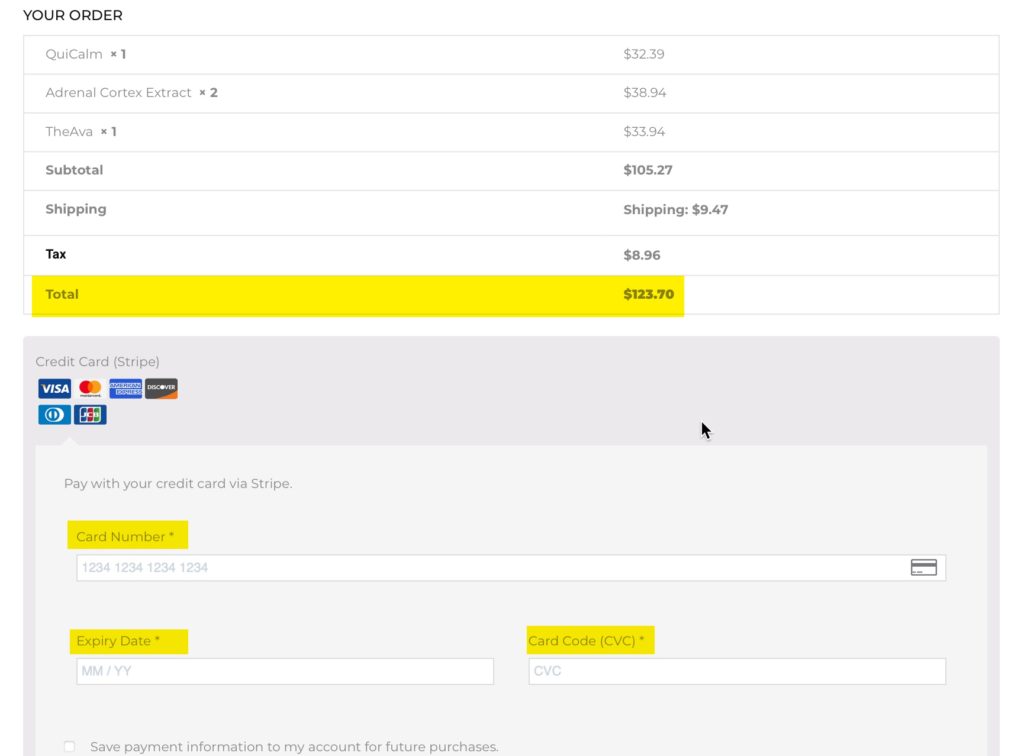This screenshot has height=756, width=1024.
Task: Click the Card Code (CVC) label
Action: tap(586, 641)
